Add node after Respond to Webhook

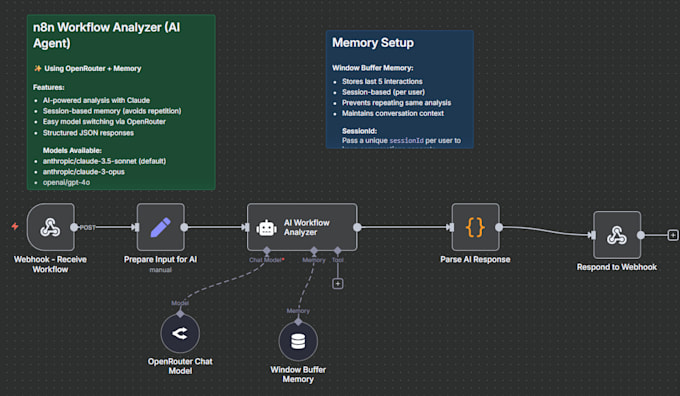pyautogui.click(x=673, y=235)
